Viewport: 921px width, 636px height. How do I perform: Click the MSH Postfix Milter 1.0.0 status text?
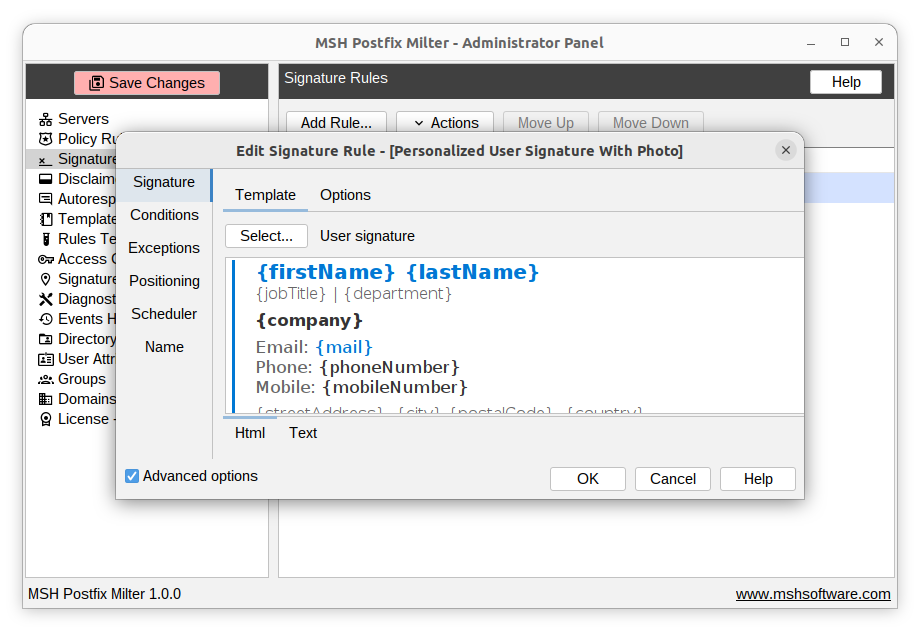coord(105,594)
